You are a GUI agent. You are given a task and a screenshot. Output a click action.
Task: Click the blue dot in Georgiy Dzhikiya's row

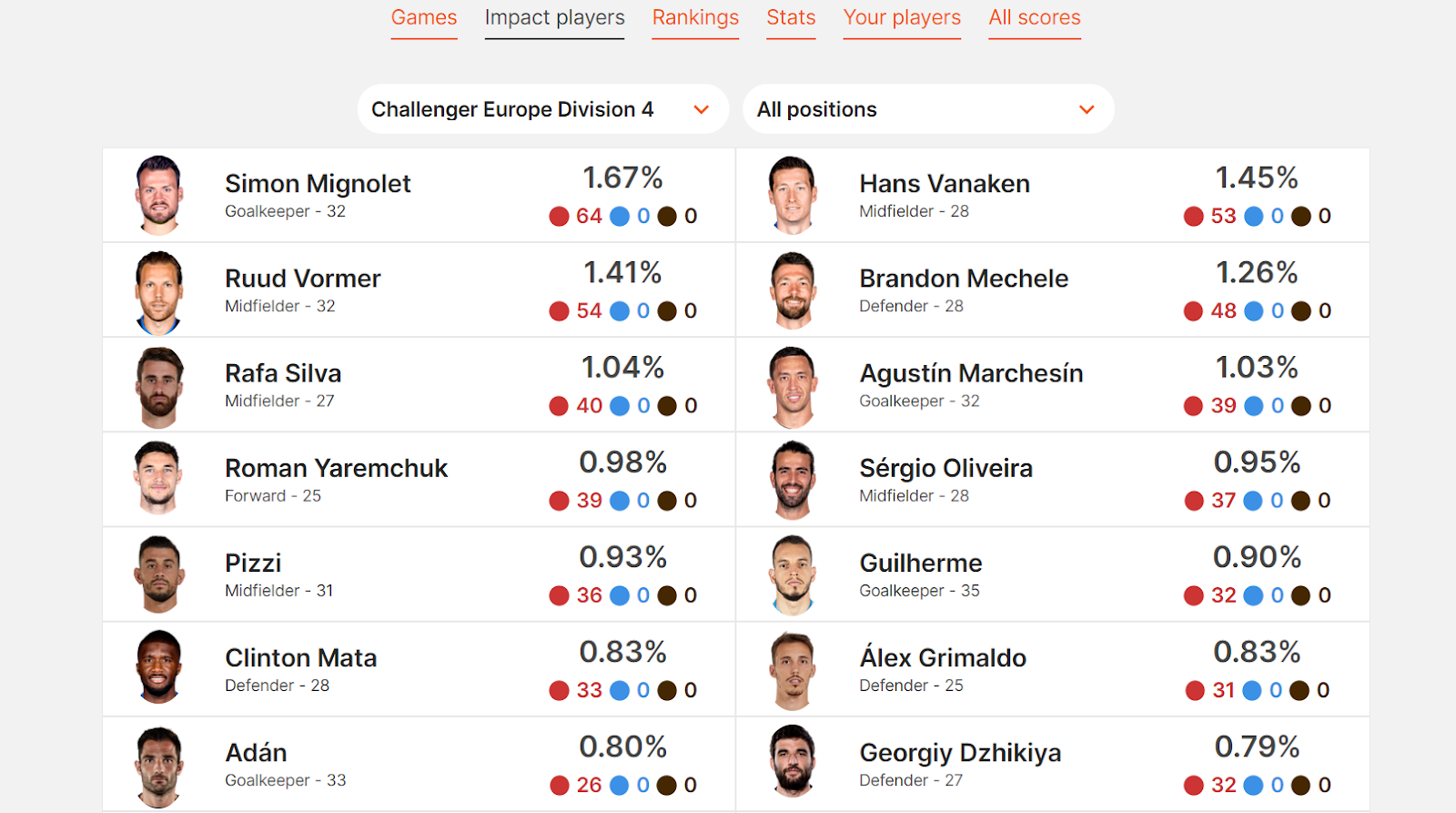pyautogui.click(x=1253, y=786)
